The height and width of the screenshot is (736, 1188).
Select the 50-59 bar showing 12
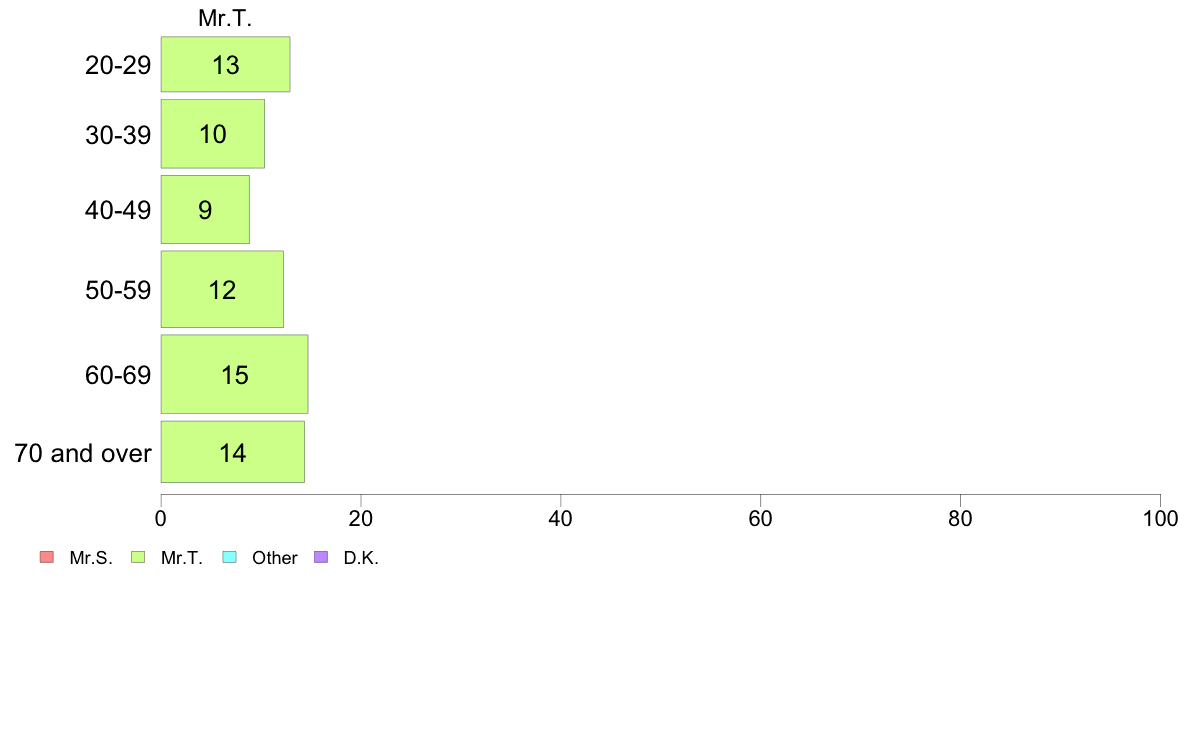pos(222,290)
